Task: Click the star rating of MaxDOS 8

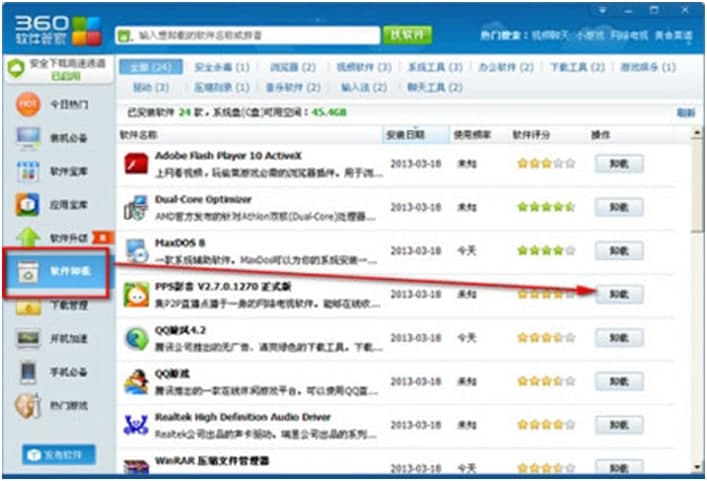Action: 546,251
